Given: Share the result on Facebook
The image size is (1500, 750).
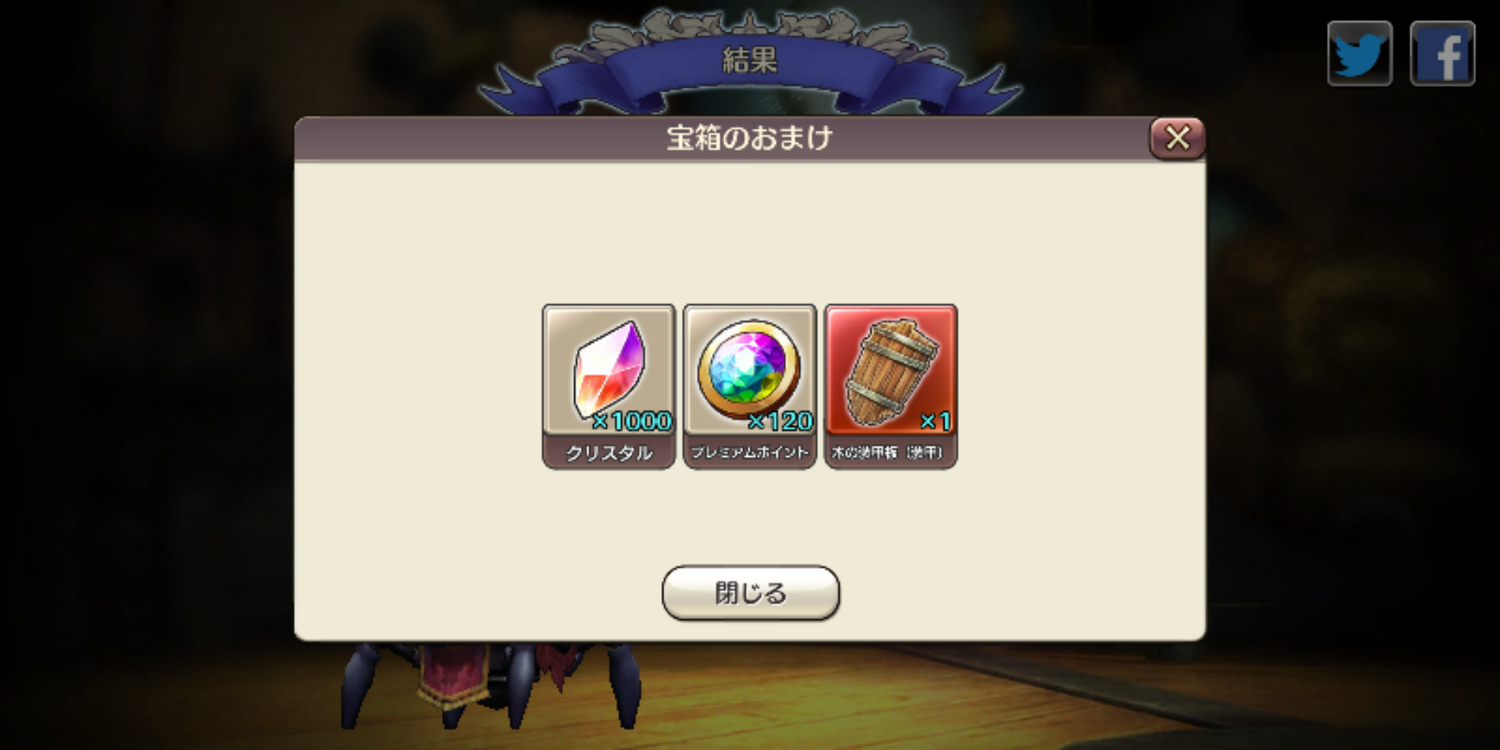Looking at the screenshot, I should pos(1442,53).
